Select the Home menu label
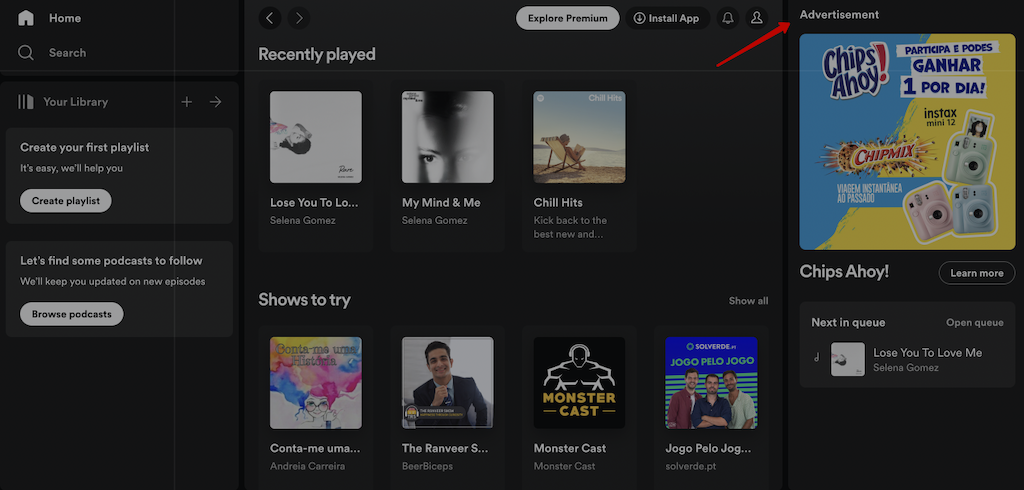1024x490 pixels. coord(65,18)
